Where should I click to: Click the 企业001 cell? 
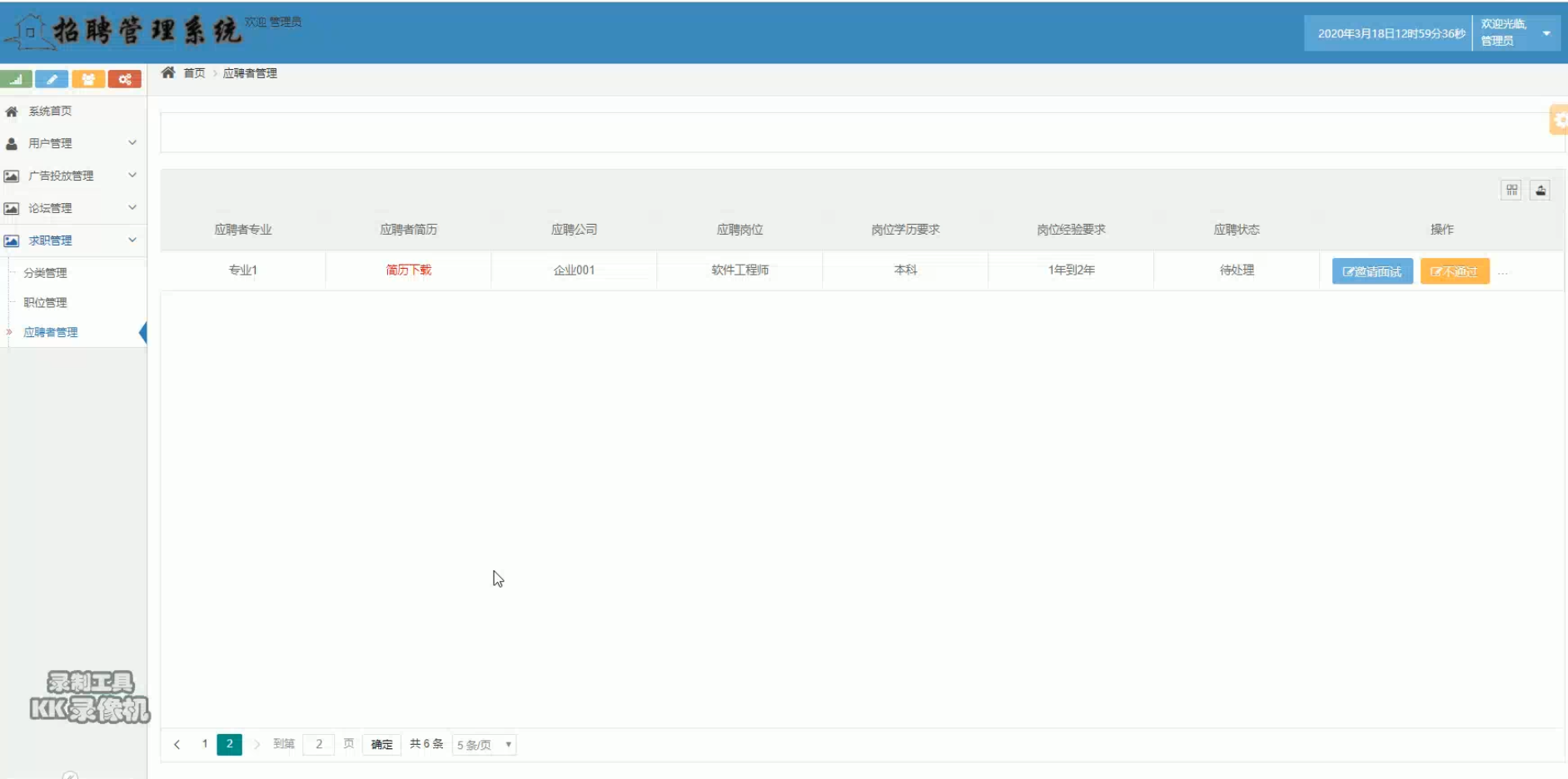(x=574, y=270)
